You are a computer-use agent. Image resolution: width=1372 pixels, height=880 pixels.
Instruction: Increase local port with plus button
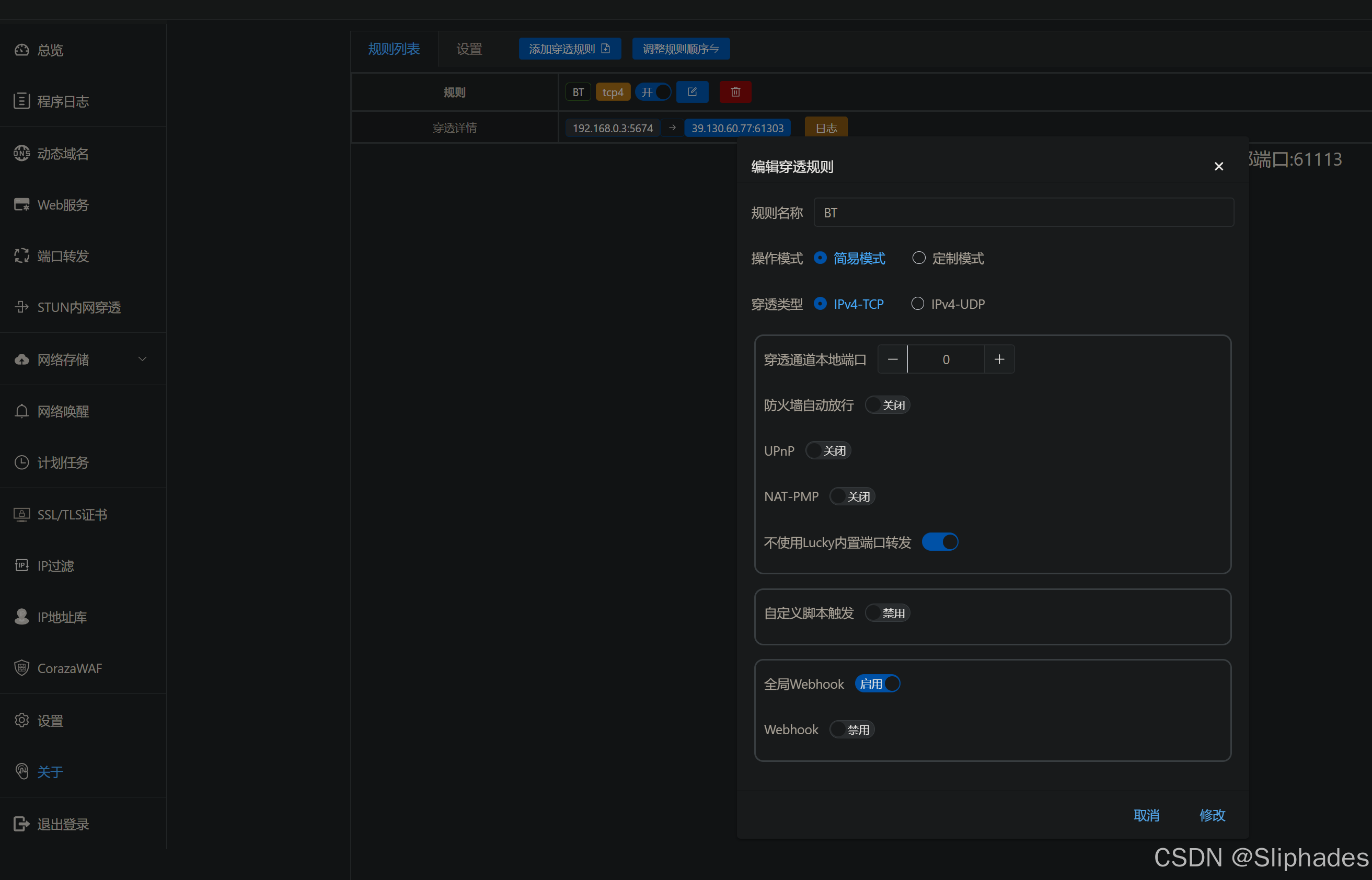point(999,360)
